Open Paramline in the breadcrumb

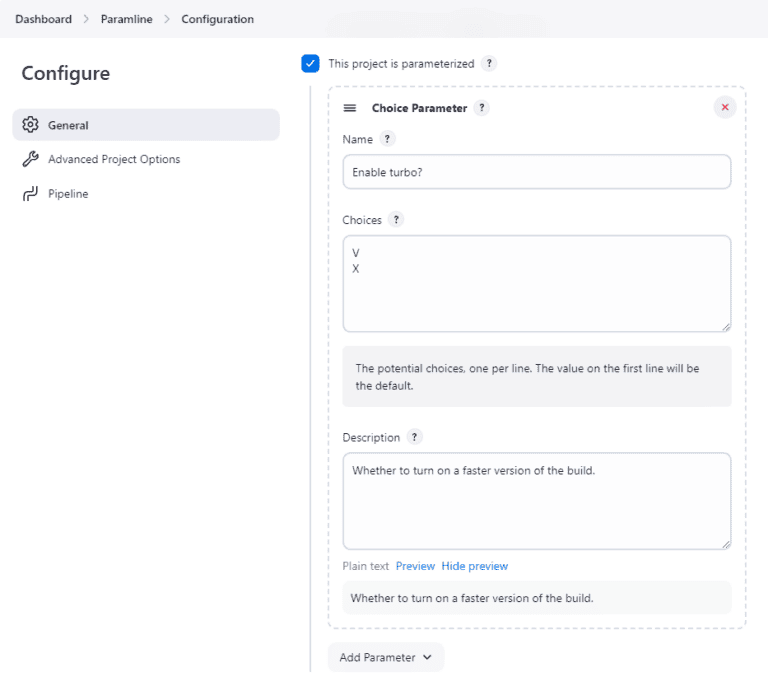point(126,19)
